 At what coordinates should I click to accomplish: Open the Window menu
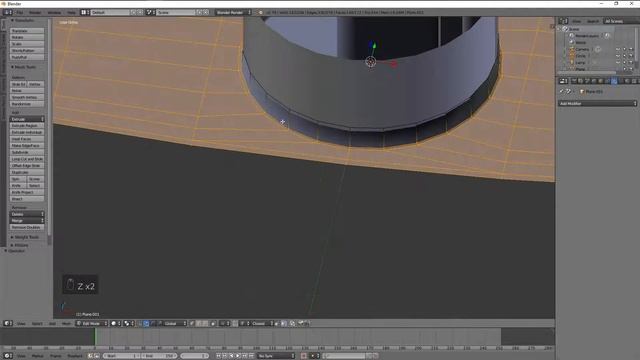coord(54,12)
